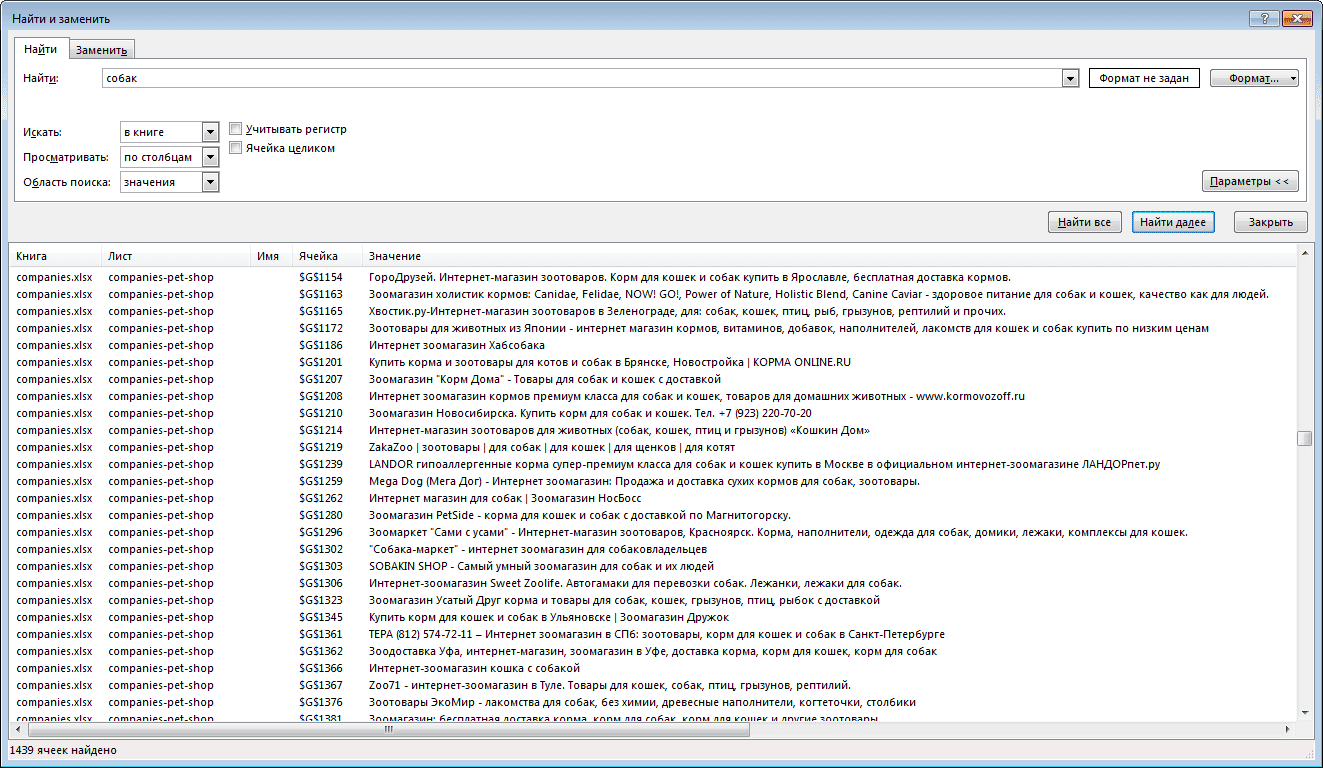Open the Просматривать dropdown (по столбцам)
The width and height of the screenshot is (1323, 768).
pyautogui.click(x=210, y=157)
